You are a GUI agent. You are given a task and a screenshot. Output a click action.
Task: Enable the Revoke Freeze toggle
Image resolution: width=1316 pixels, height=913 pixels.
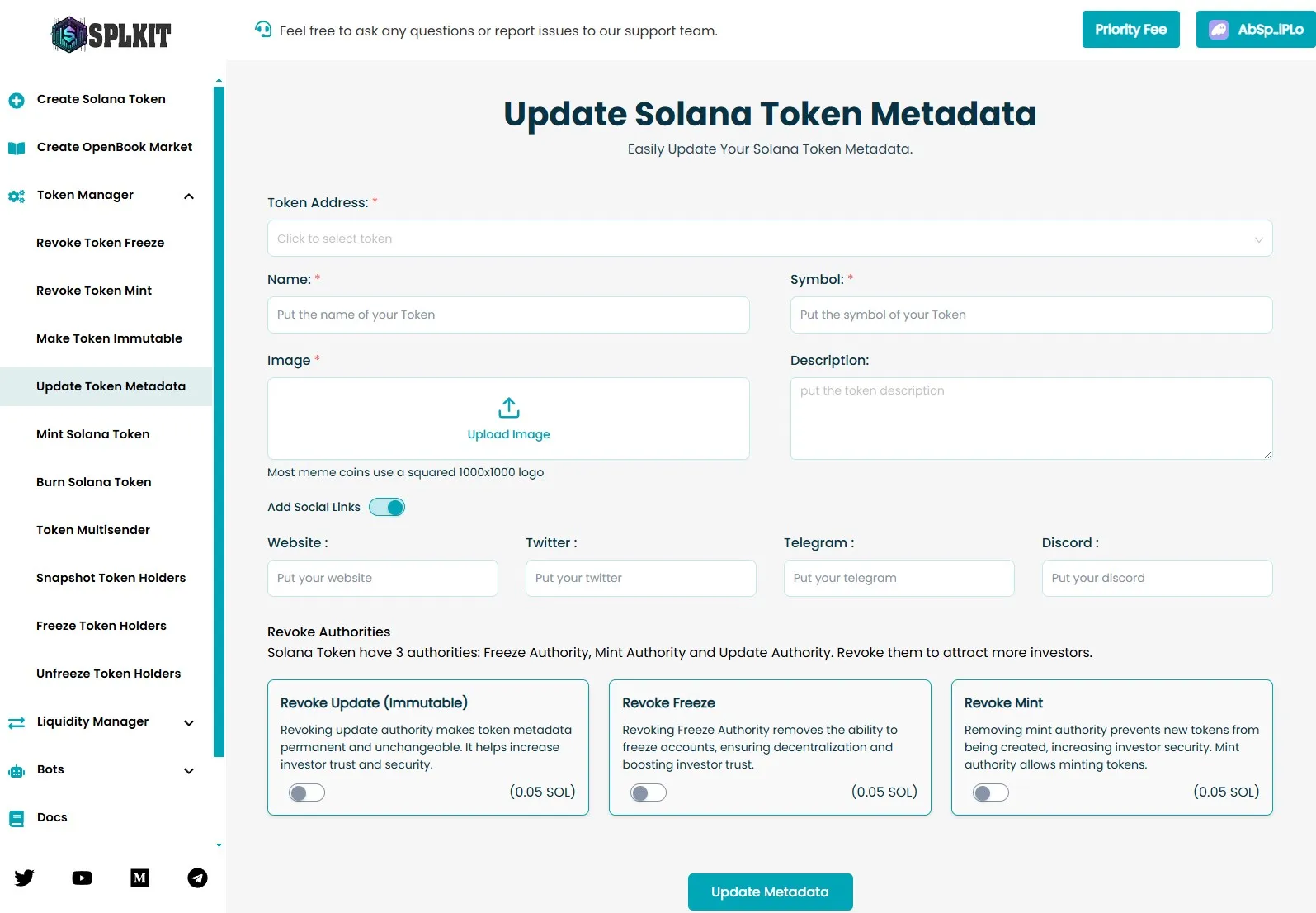[649, 792]
